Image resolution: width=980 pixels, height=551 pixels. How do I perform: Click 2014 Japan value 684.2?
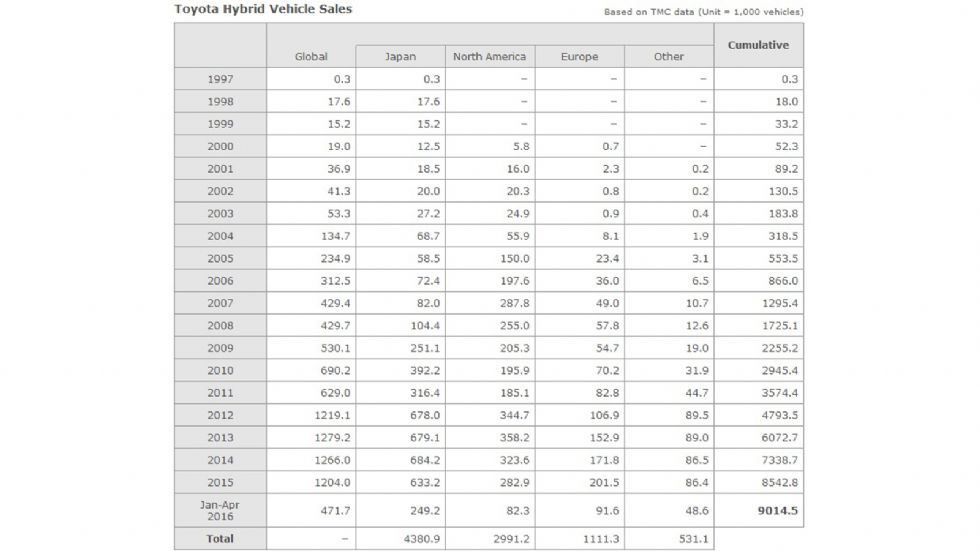[x=425, y=460]
